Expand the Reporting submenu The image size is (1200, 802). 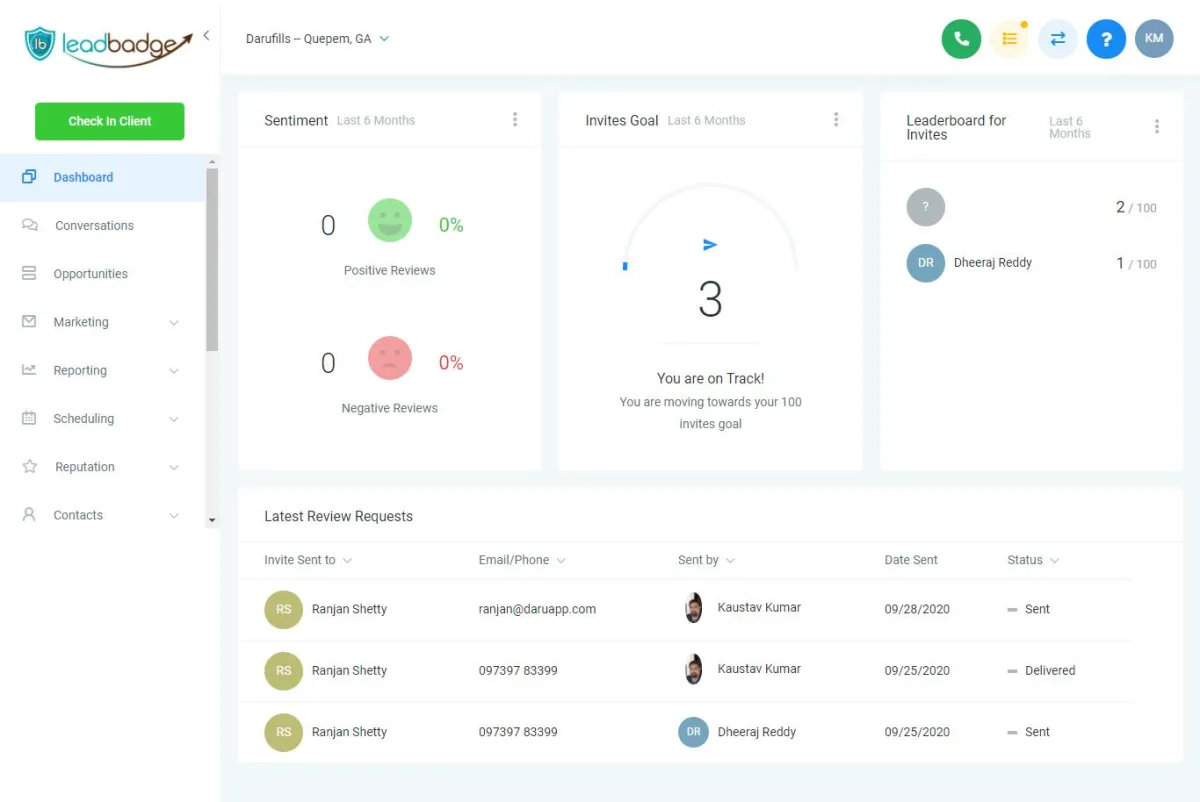tap(174, 371)
